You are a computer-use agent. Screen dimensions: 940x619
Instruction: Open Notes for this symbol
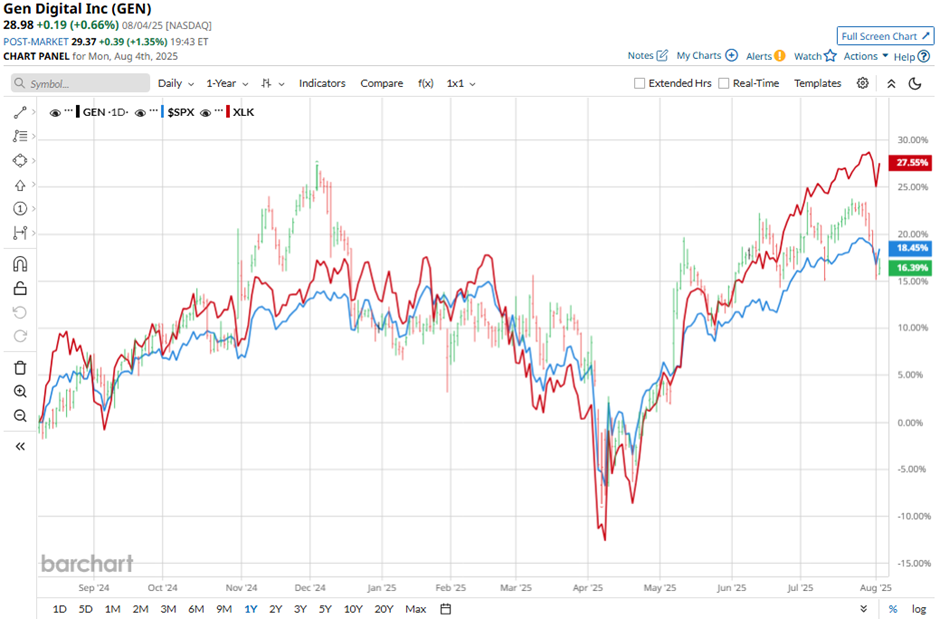click(647, 55)
